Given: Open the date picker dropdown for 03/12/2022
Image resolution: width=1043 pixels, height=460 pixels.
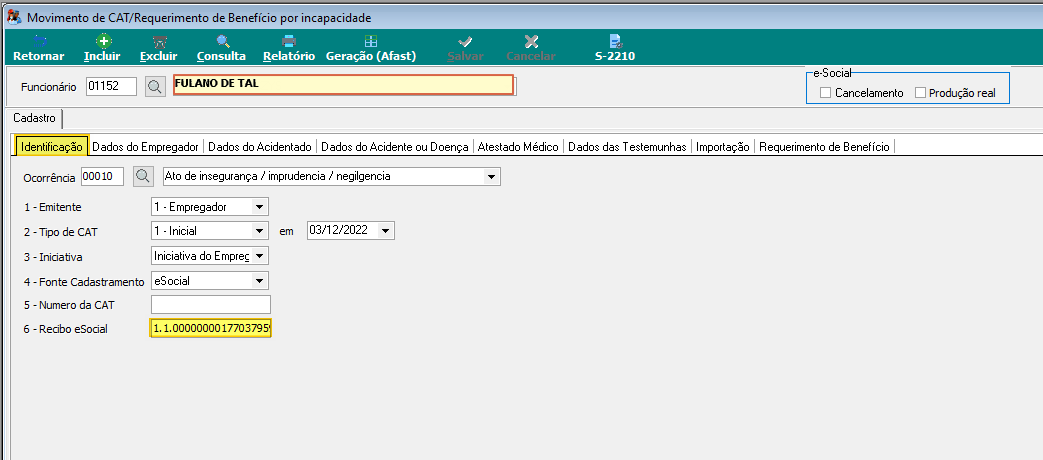Looking at the screenshot, I should coord(386,231).
